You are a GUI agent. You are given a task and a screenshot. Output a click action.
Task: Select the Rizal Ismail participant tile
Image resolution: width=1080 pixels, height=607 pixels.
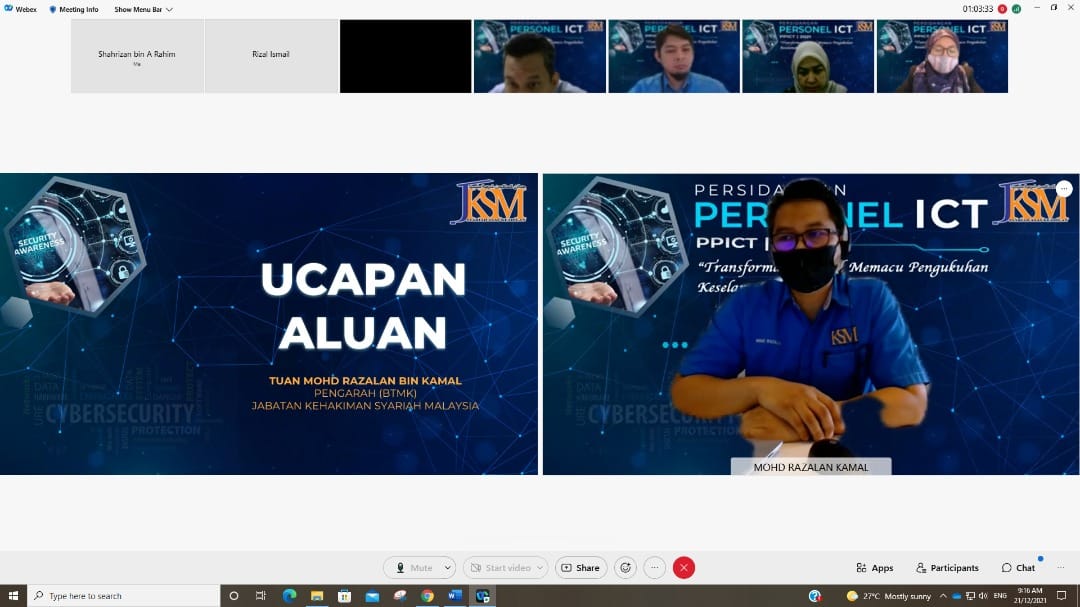[x=271, y=56]
